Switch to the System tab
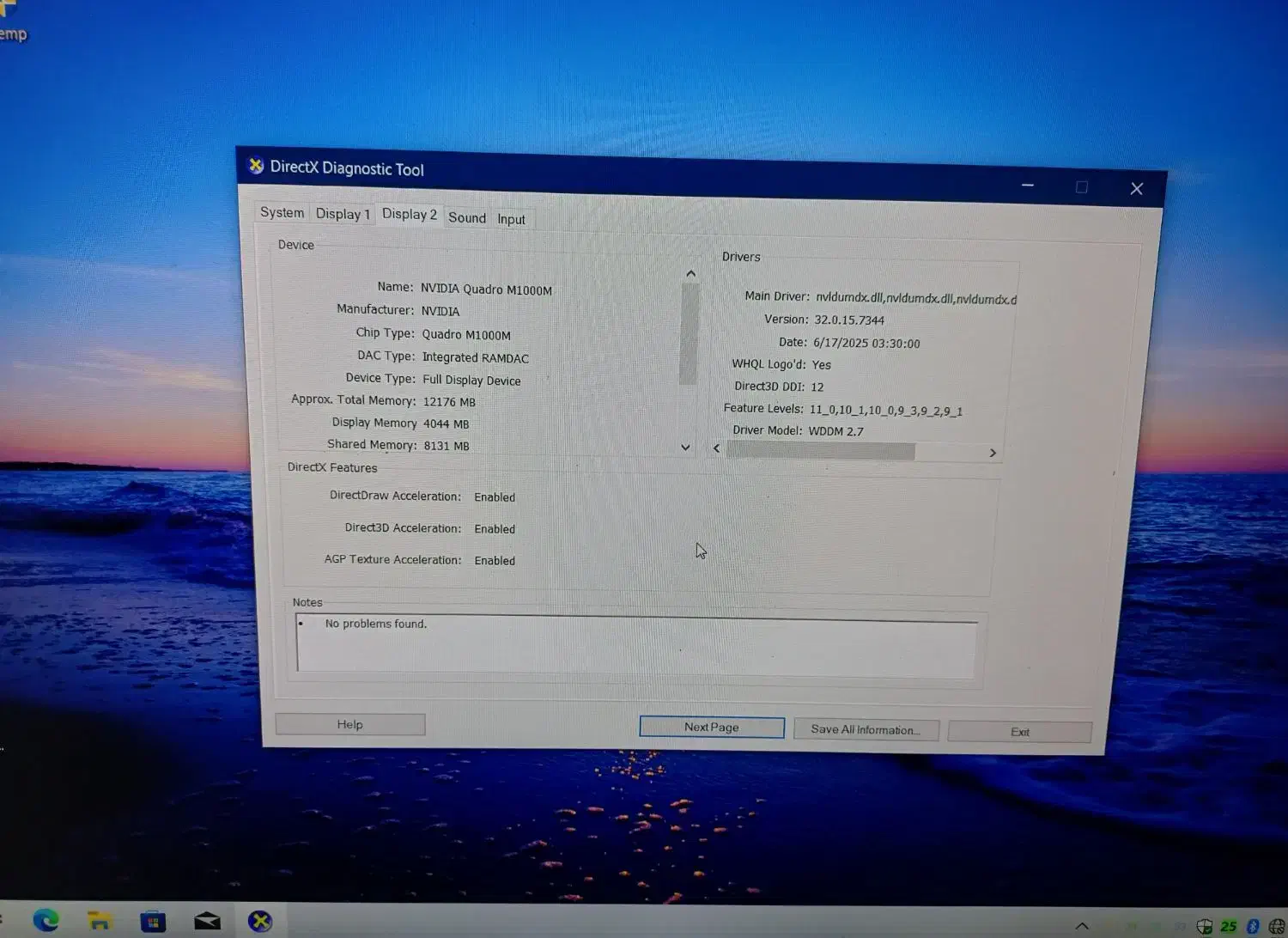 (x=283, y=212)
